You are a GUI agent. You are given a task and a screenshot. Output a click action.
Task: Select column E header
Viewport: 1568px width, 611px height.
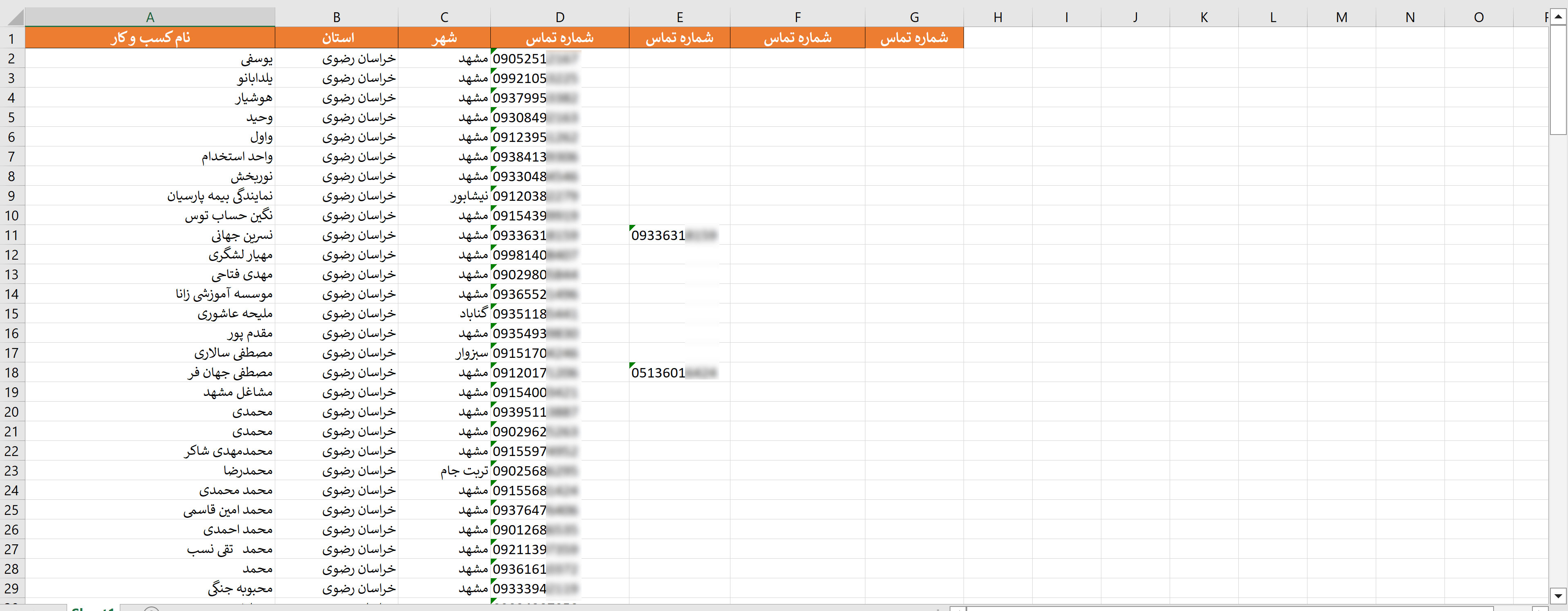click(680, 17)
